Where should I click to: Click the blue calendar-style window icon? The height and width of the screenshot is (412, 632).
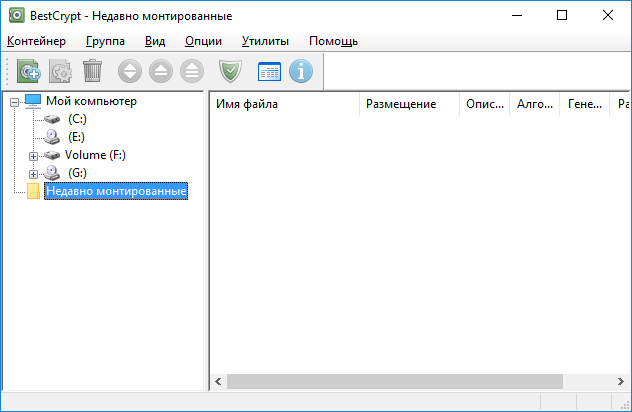pyautogui.click(x=269, y=71)
